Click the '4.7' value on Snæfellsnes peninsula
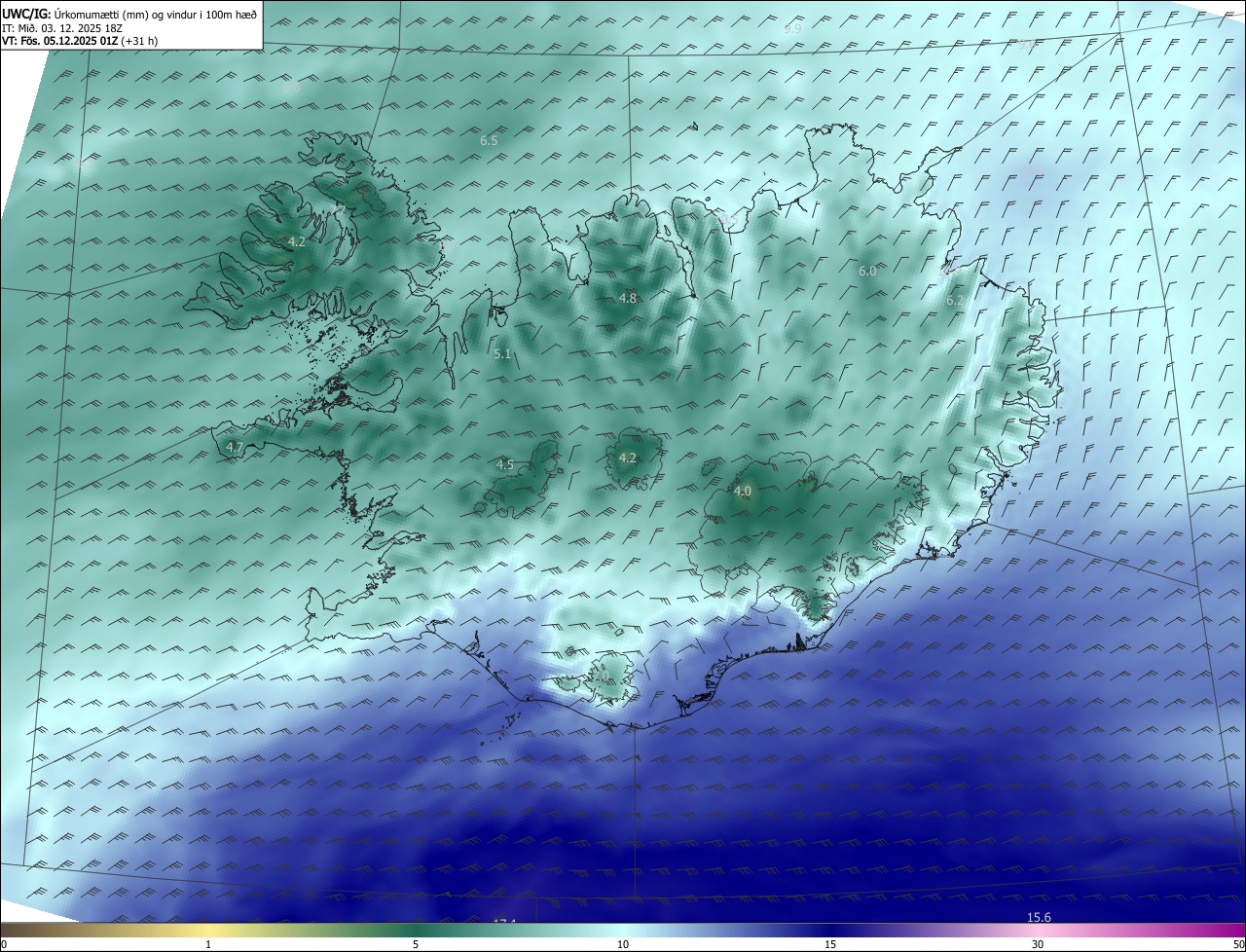The image size is (1246, 952). (235, 448)
